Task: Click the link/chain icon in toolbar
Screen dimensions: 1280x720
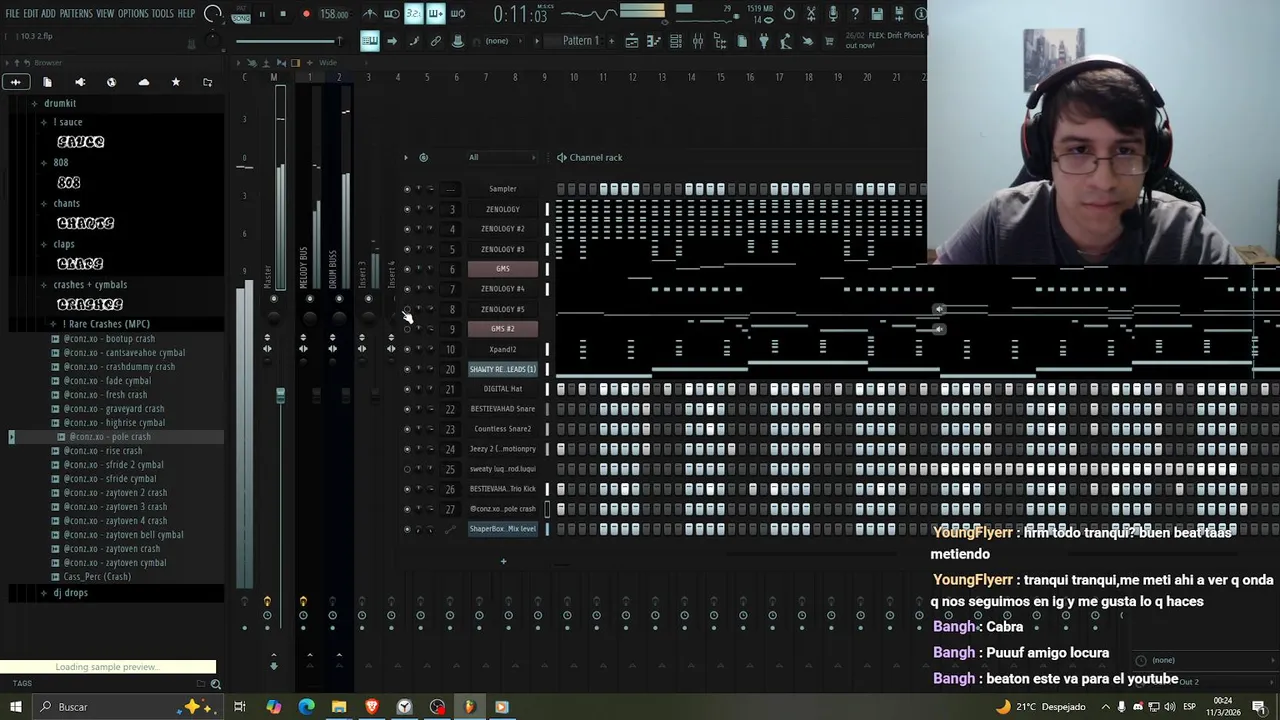Action: coord(436,41)
